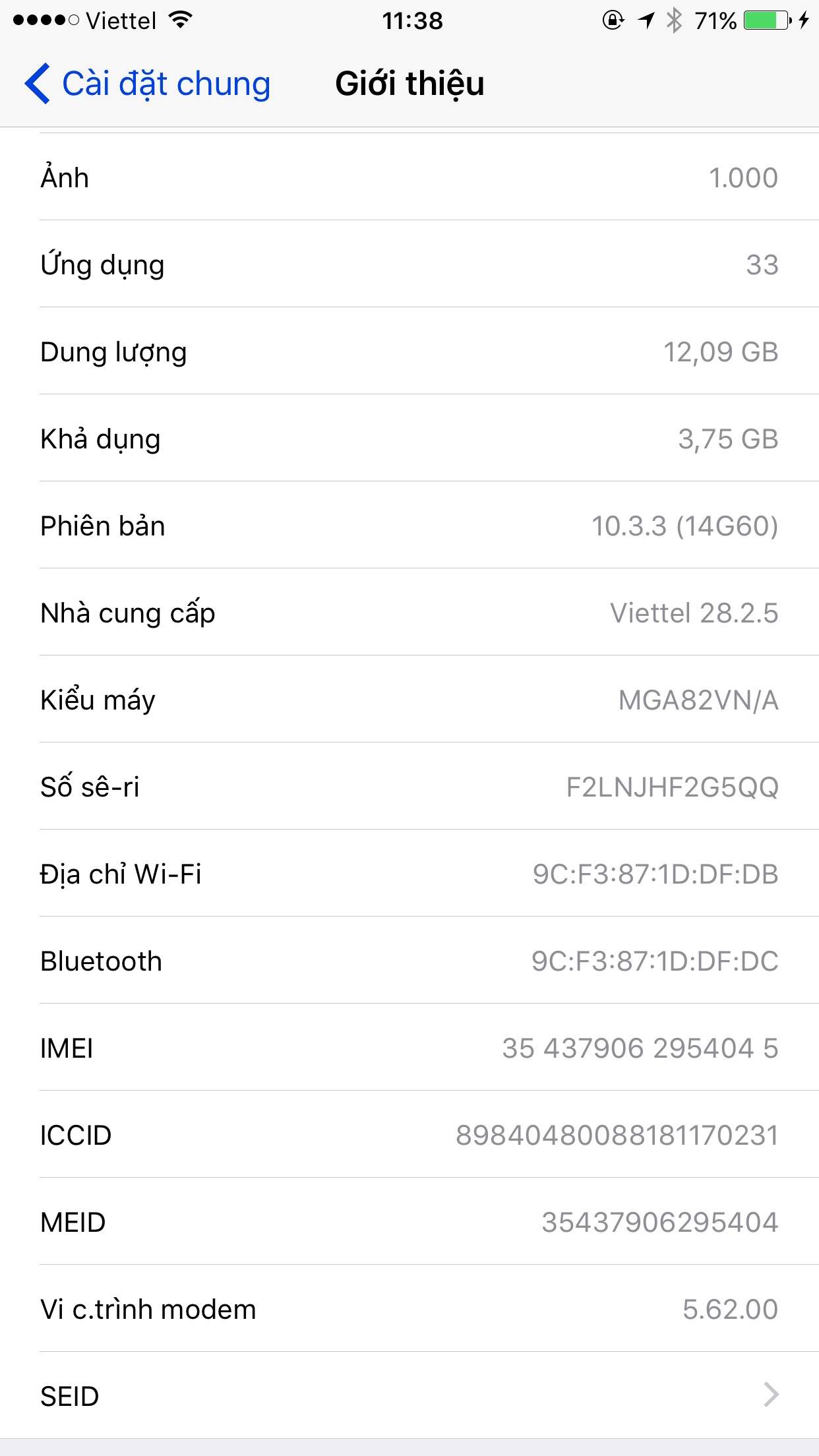Tap the location arrow status icon
The image size is (819, 1456).
(646, 20)
